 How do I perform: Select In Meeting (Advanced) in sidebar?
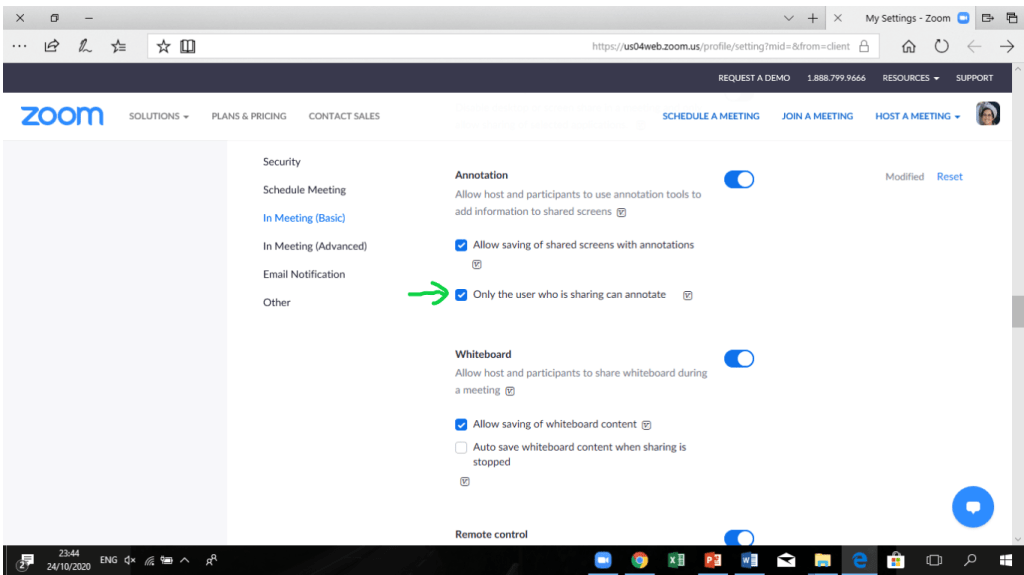tap(314, 246)
